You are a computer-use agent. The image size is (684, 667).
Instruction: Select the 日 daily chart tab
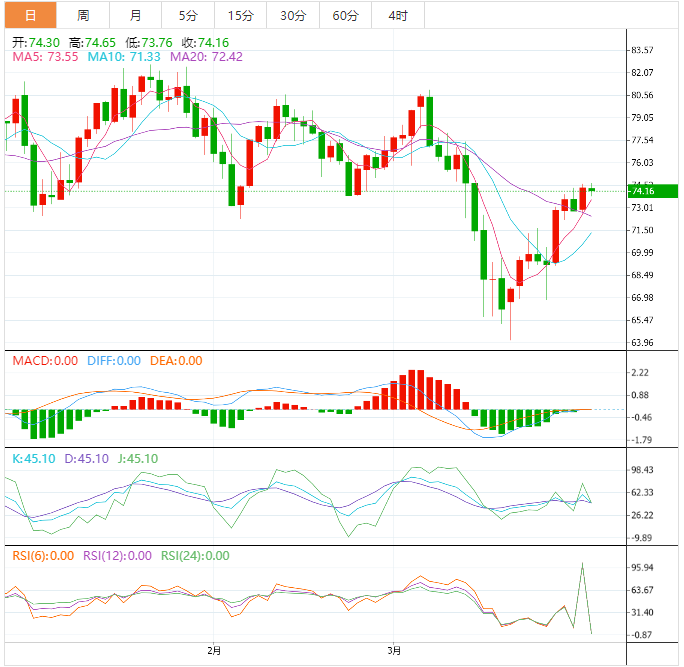[30, 15]
